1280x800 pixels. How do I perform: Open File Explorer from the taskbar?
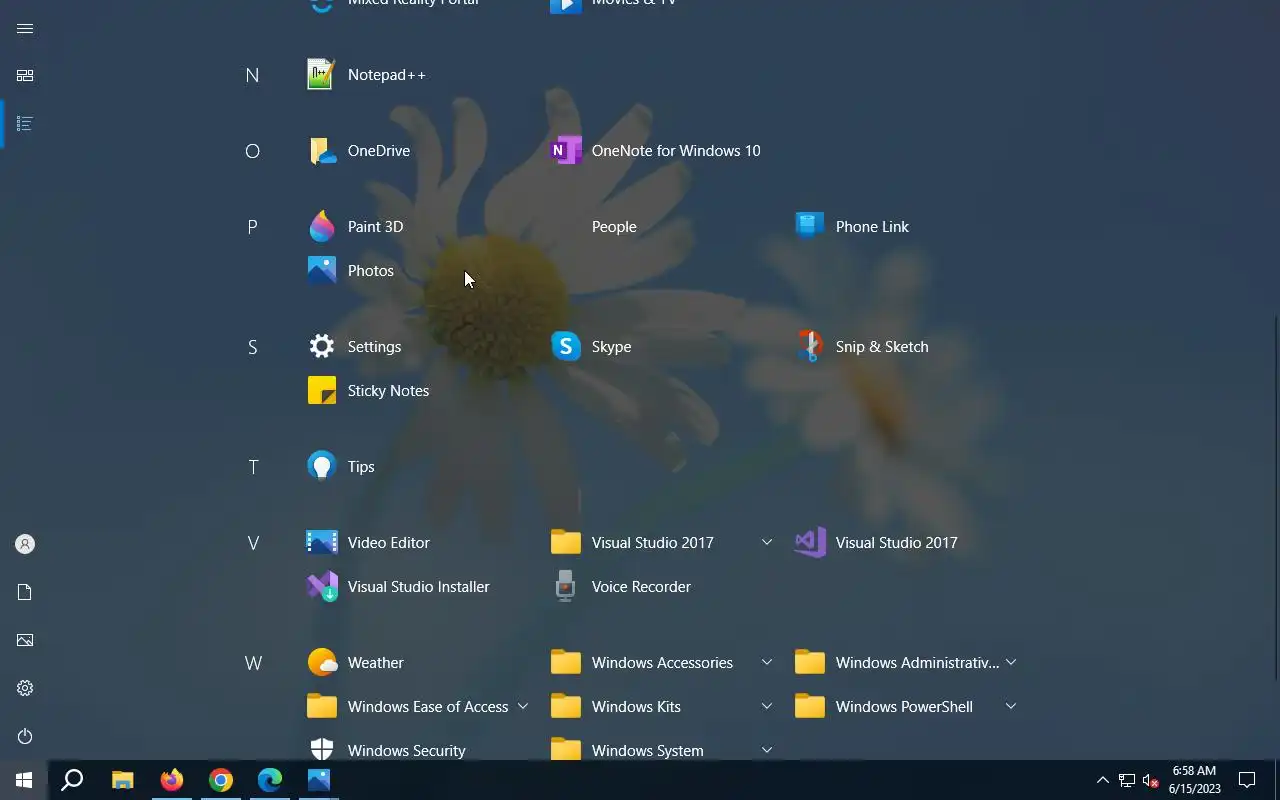coord(122,780)
